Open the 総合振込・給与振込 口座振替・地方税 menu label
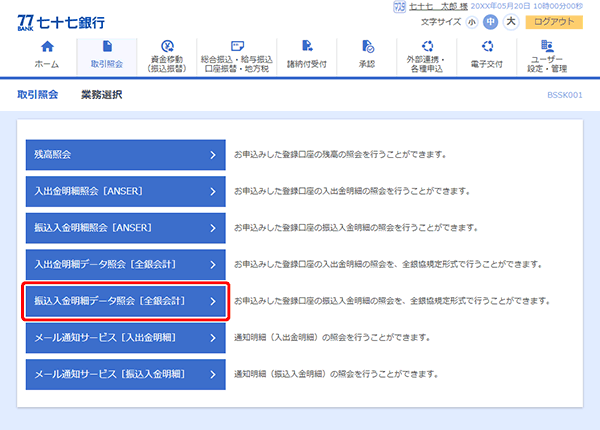The image size is (600, 430). point(237,64)
